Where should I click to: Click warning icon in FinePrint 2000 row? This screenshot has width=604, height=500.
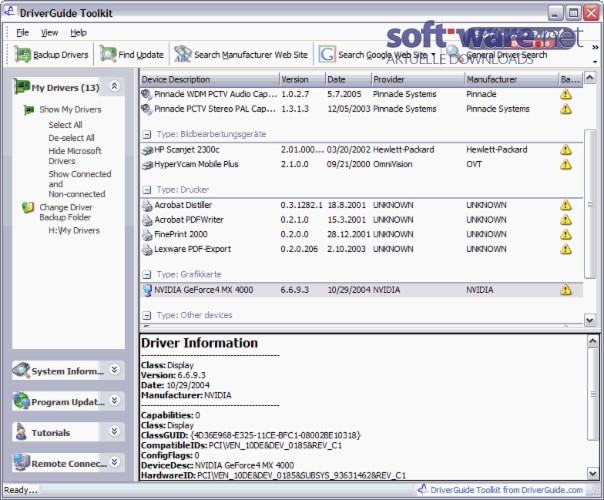pos(565,235)
